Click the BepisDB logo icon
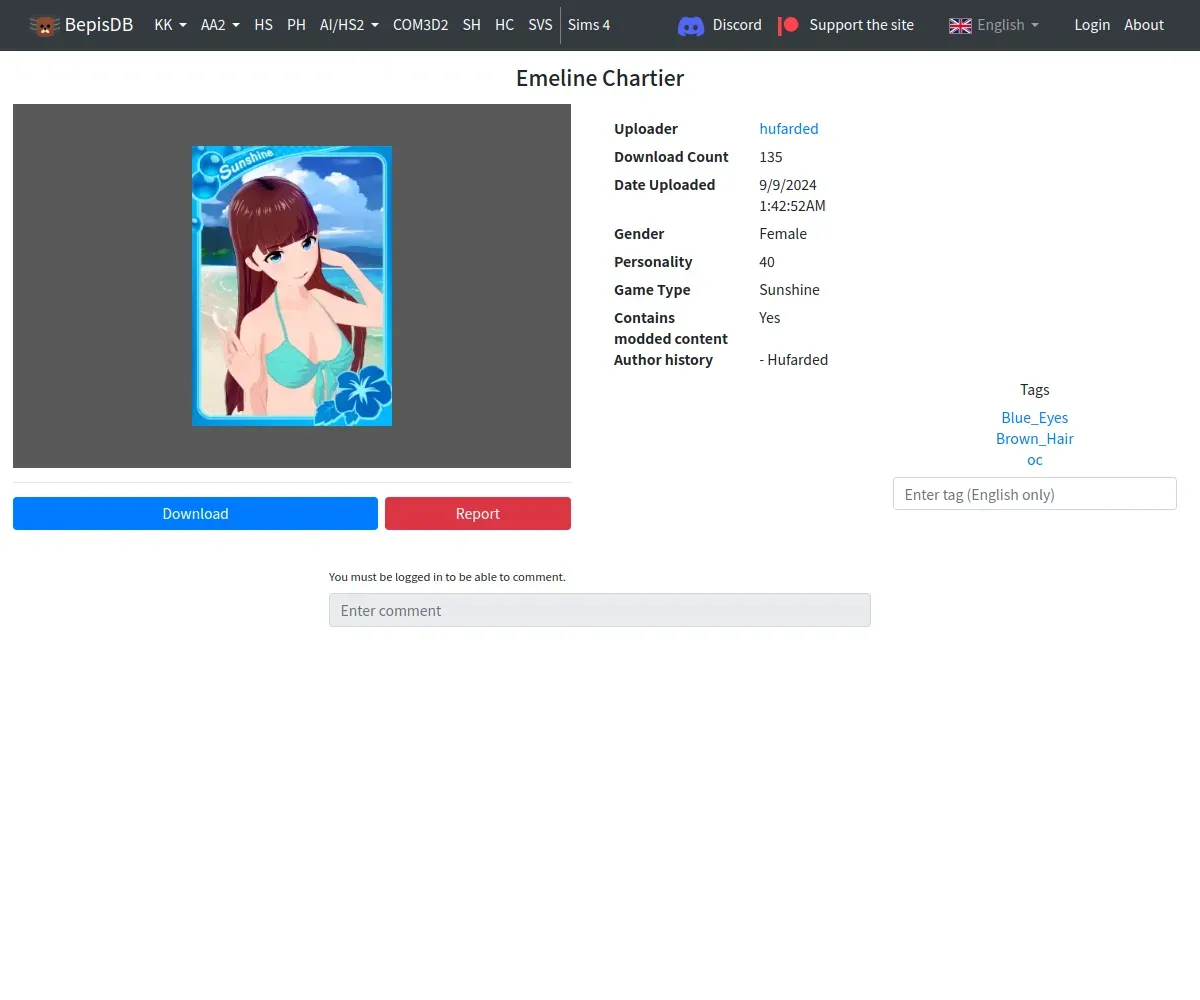Viewport: 1200px width, 1000px height. click(x=44, y=25)
